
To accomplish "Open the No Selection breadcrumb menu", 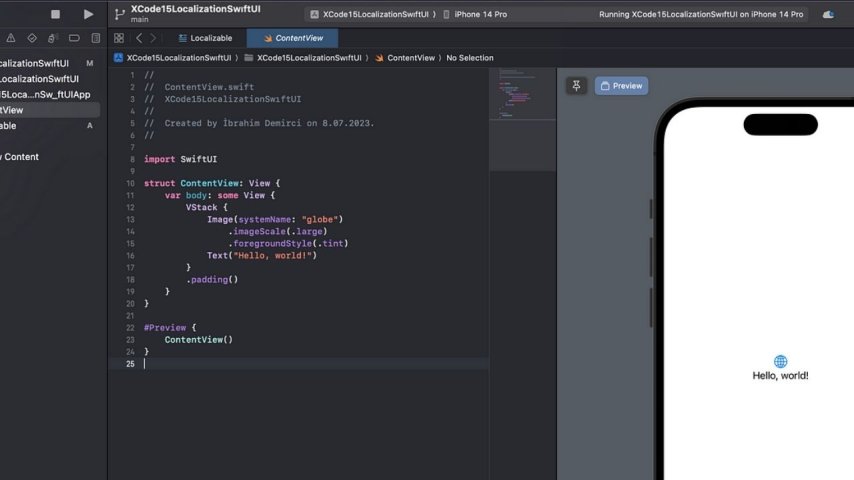I will 470,58.
